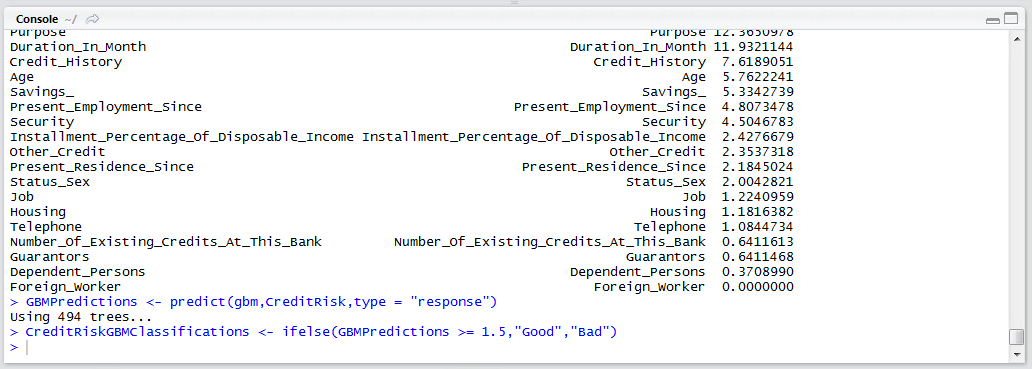
Task: Click the CreditRiskGBMClassifications ifelse command line
Action: click(313, 332)
